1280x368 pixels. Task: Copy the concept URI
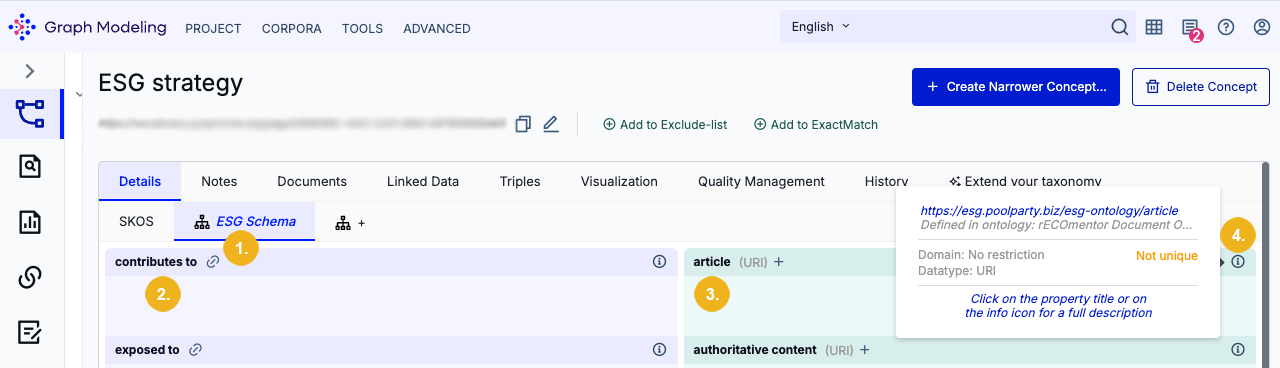523,124
